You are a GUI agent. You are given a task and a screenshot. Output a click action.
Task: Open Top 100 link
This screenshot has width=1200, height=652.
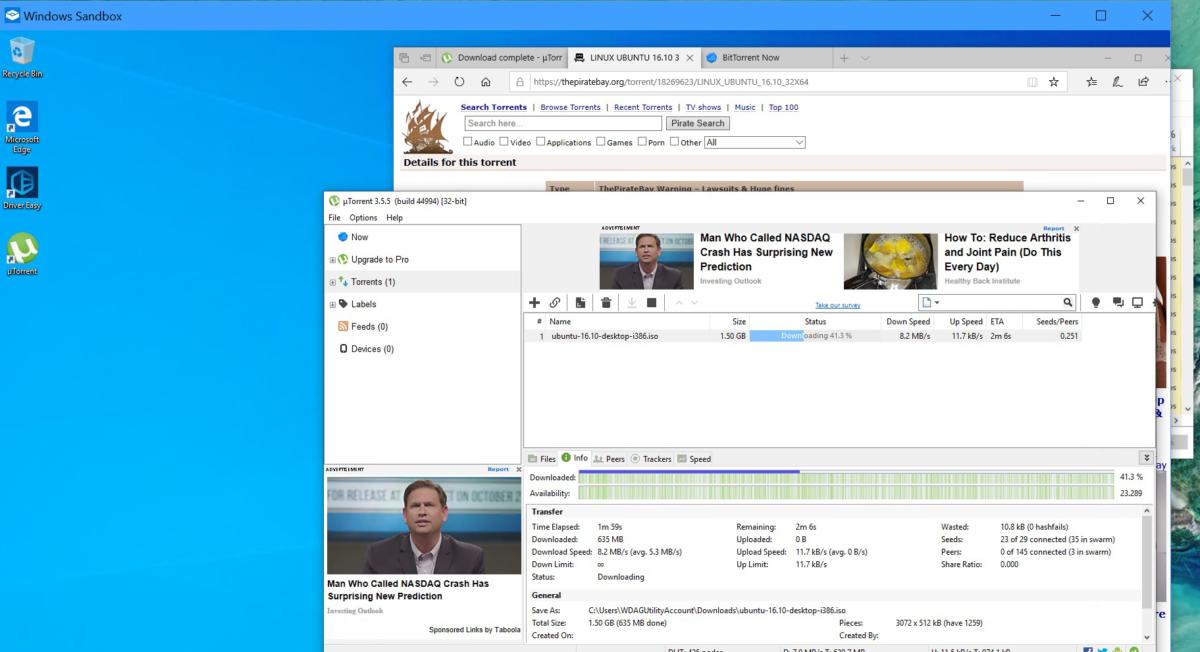click(783, 107)
